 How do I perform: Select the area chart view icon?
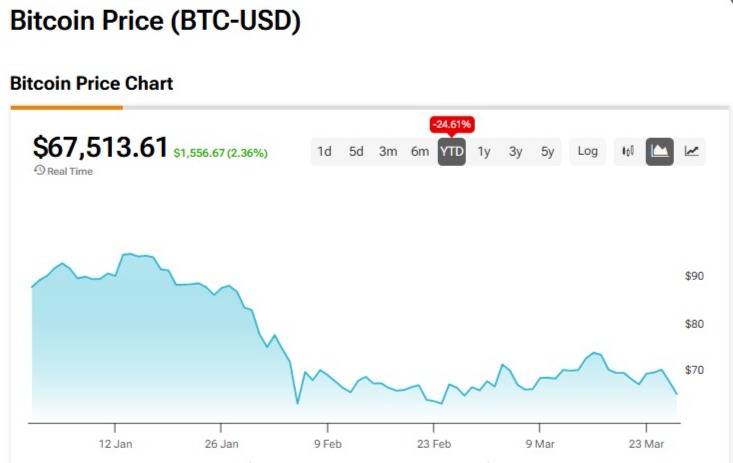coord(660,151)
